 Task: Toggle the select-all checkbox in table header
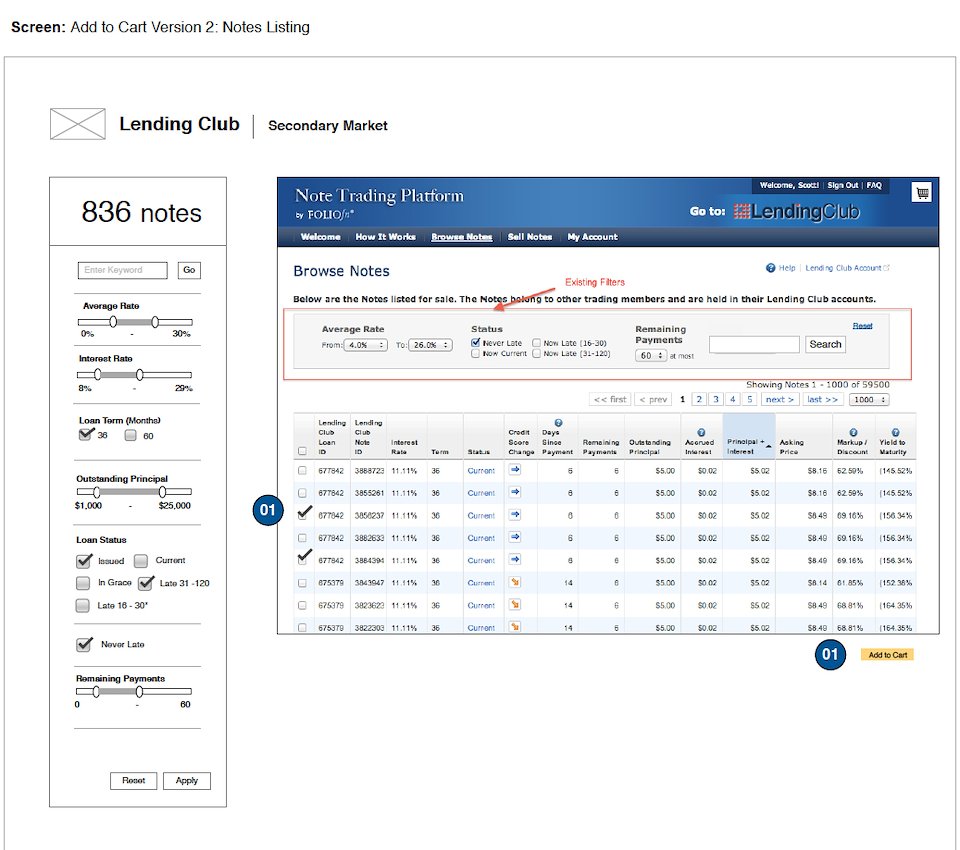point(303,451)
